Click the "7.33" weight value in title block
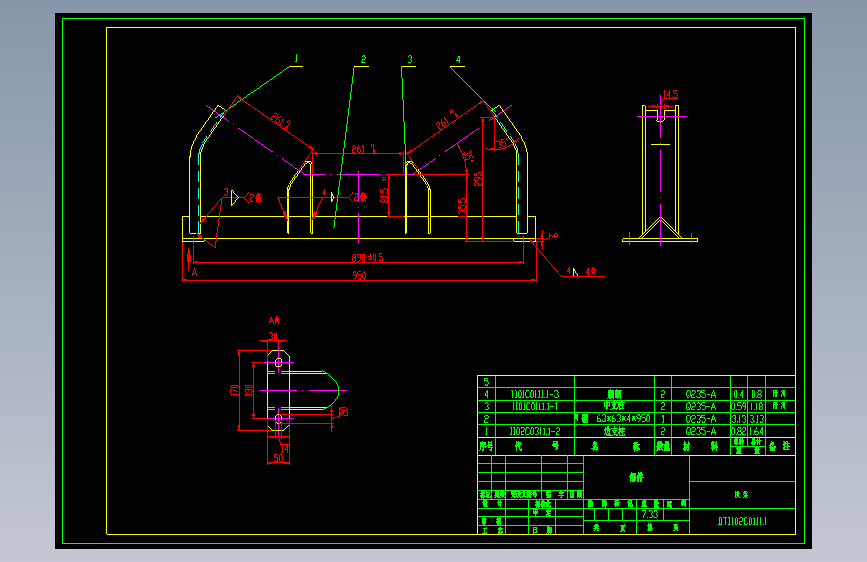This screenshot has height=562, width=867. (x=650, y=514)
